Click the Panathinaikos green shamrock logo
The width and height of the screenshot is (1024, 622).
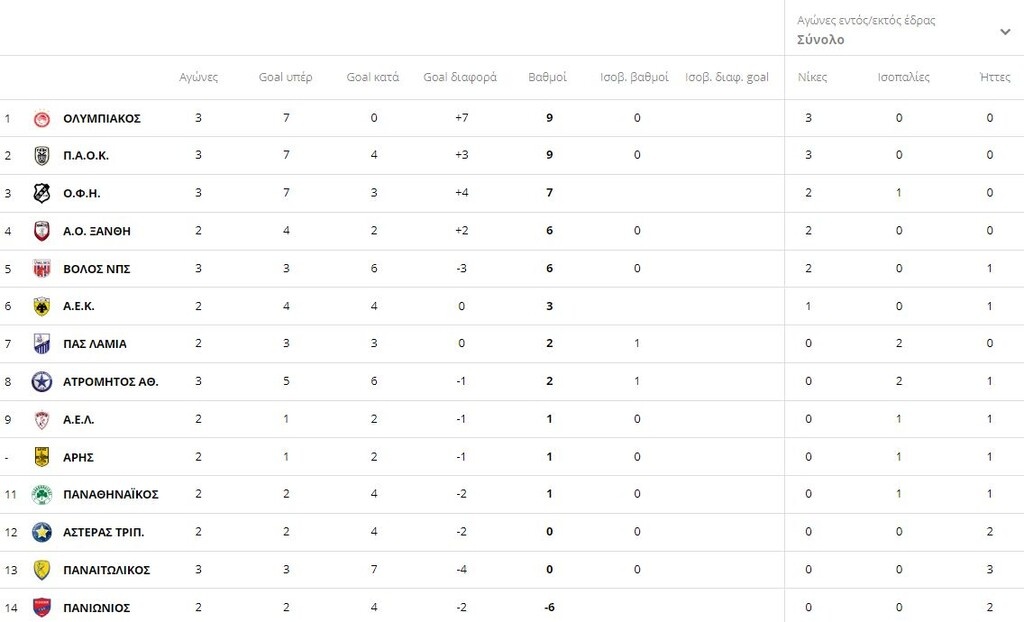coord(42,495)
